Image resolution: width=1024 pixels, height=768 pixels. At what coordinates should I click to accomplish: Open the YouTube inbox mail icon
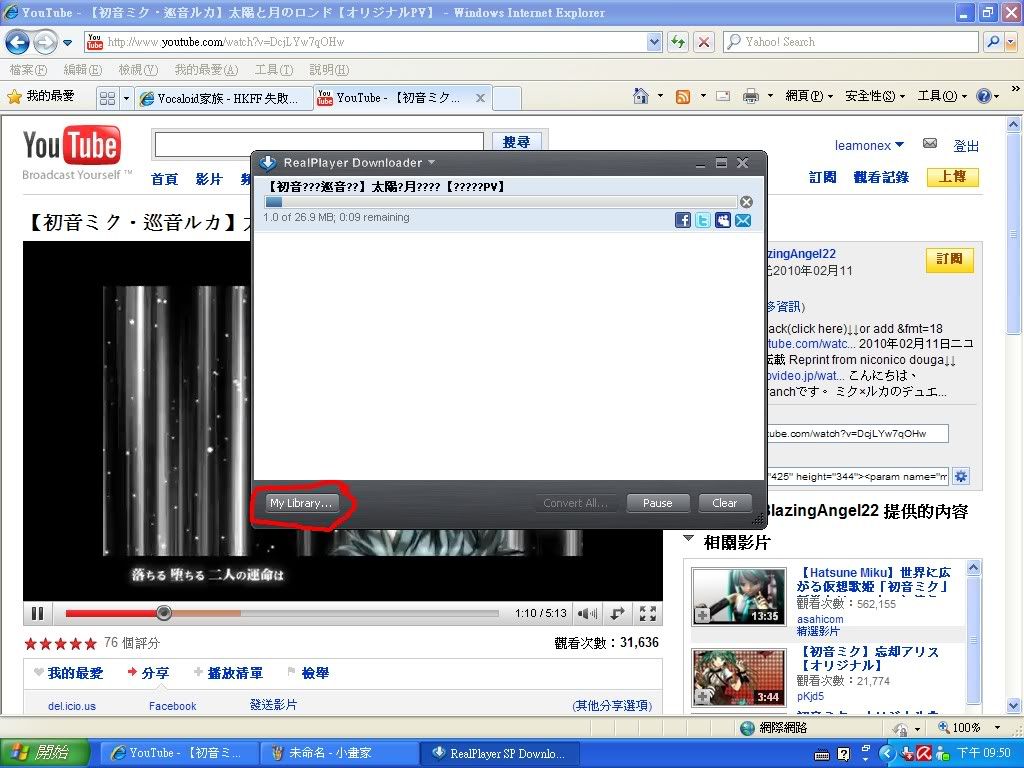coord(930,144)
